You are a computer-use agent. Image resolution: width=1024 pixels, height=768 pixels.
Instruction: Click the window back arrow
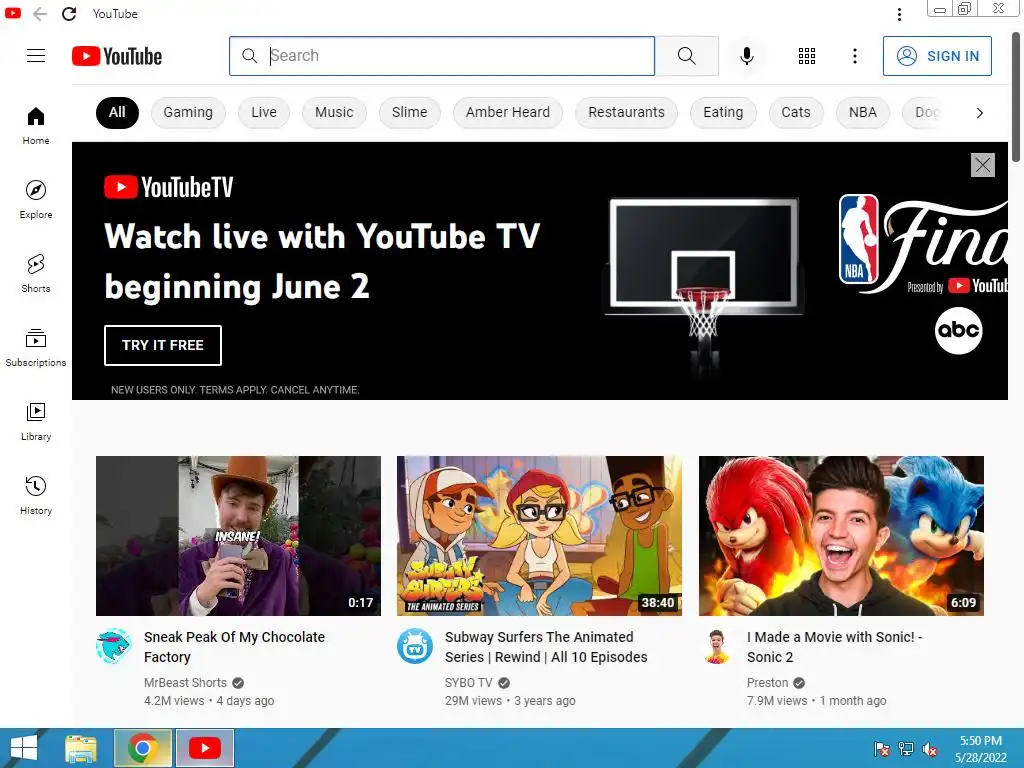click(40, 14)
